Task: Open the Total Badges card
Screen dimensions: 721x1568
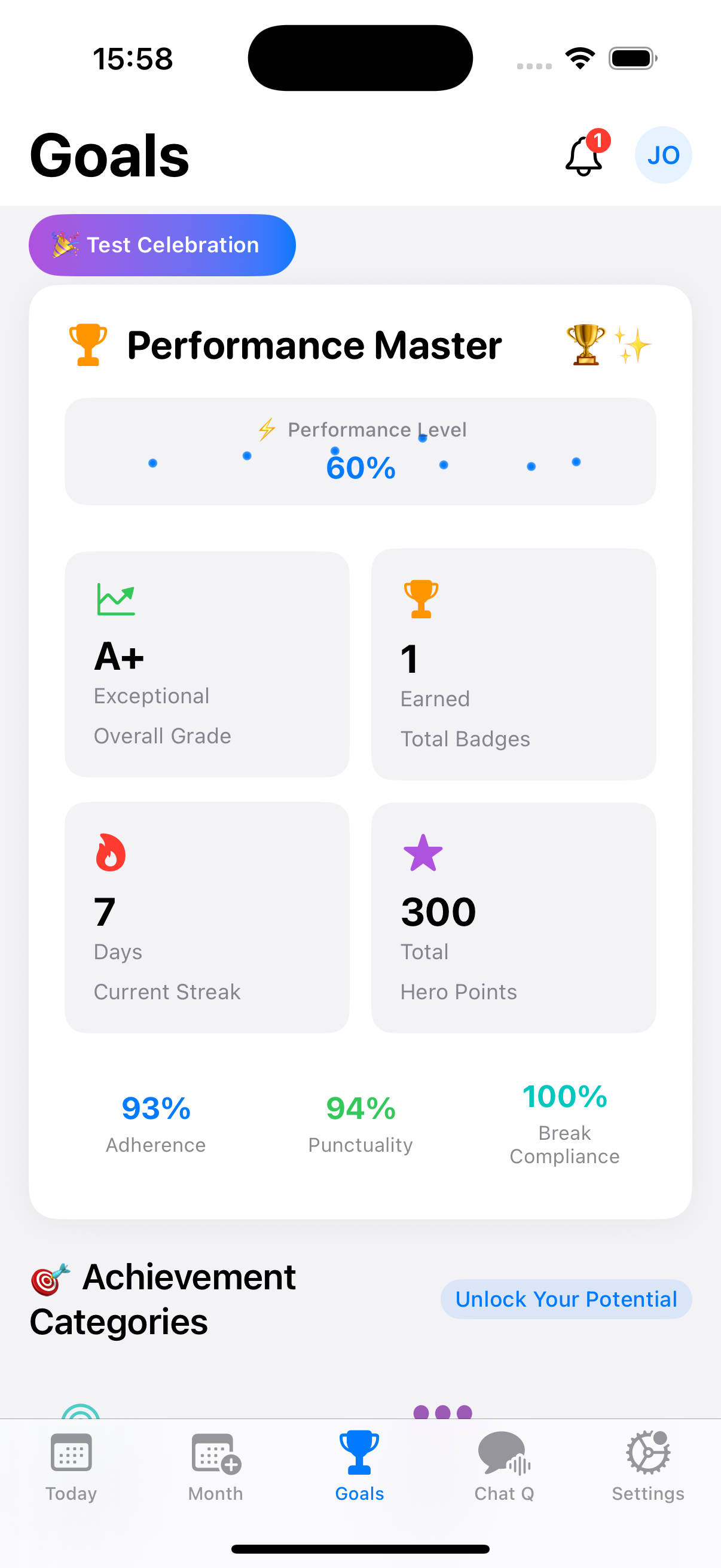Action: tap(513, 664)
